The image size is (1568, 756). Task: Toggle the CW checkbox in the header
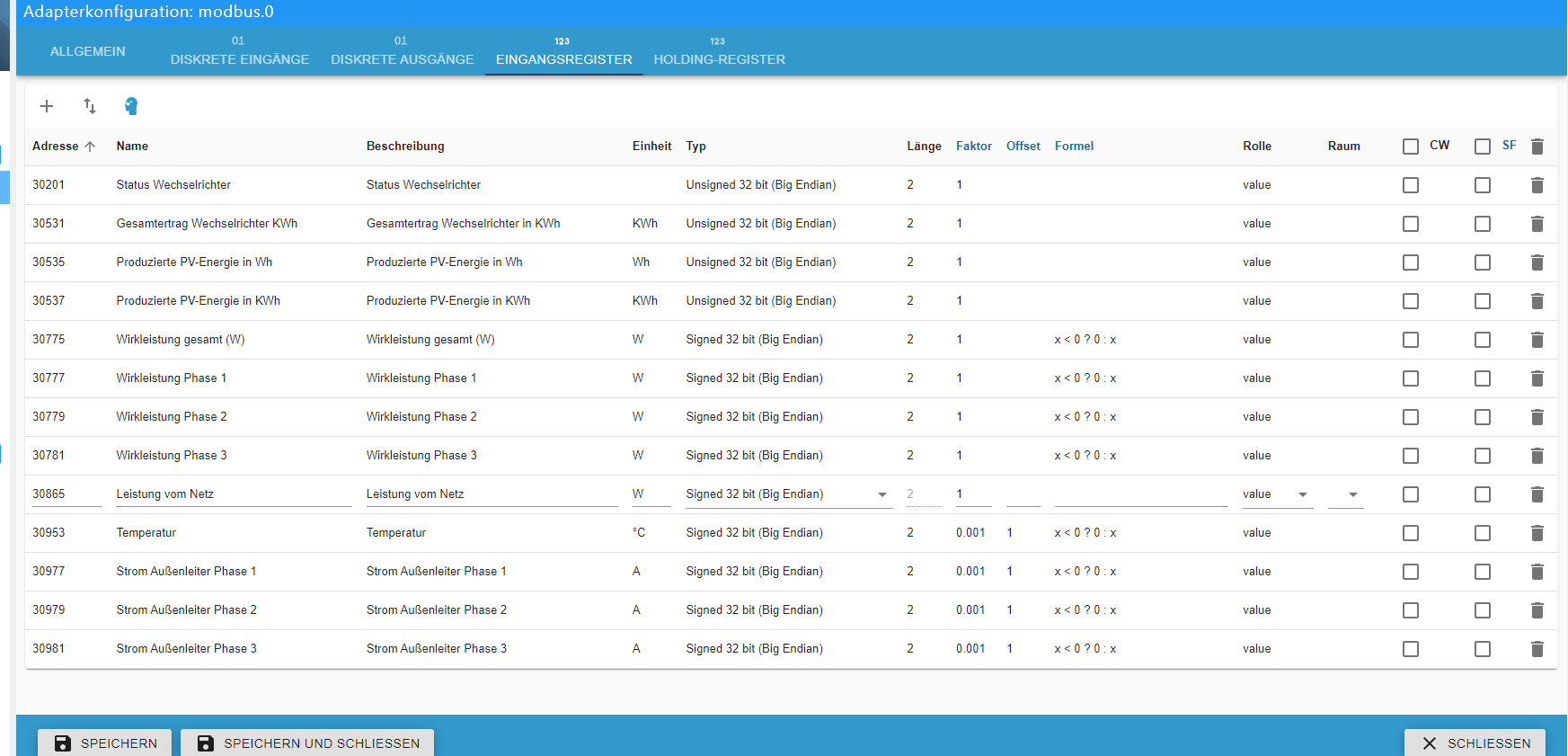[x=1411, y=147]
